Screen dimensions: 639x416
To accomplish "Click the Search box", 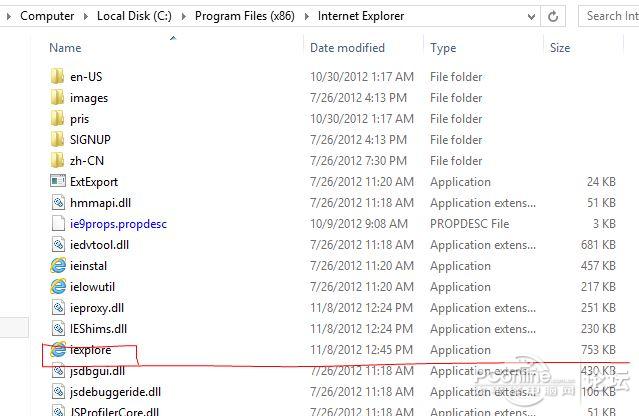I will tap(610, 15).
